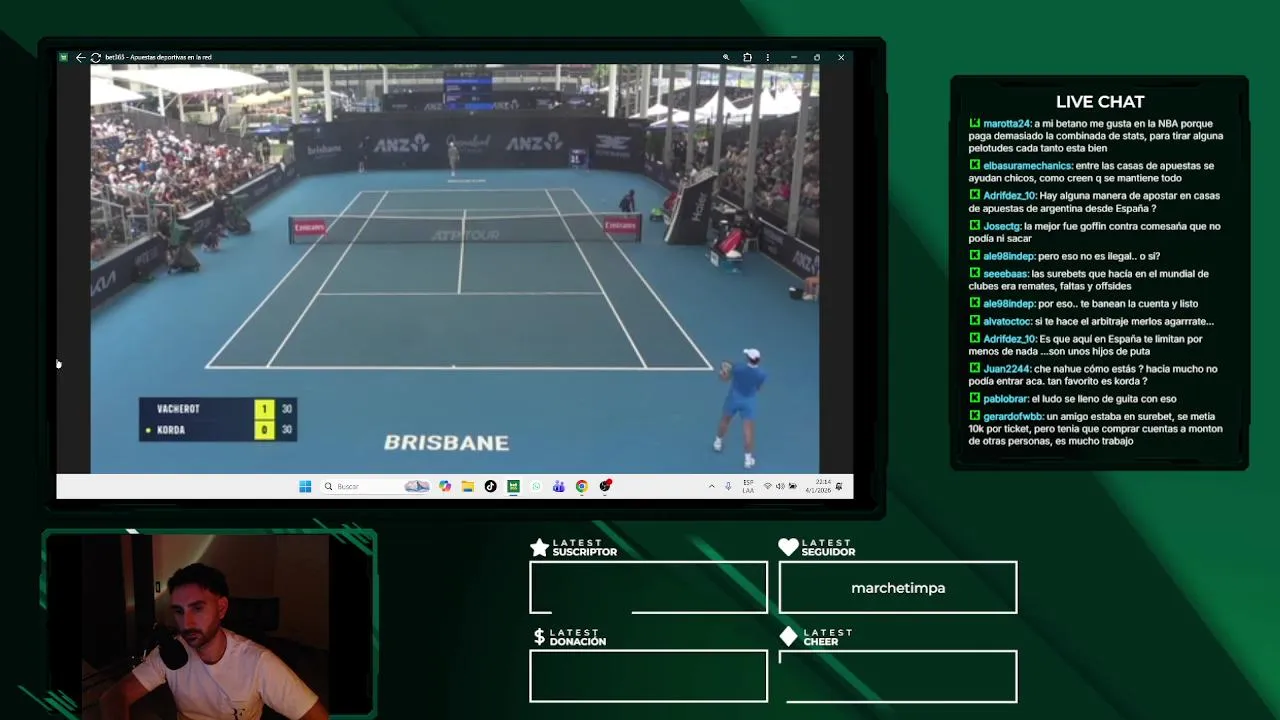This screenshot has width=1280, height=720.
Task: Click the Latest Suscriptor star icon
Action: point(539,547)
